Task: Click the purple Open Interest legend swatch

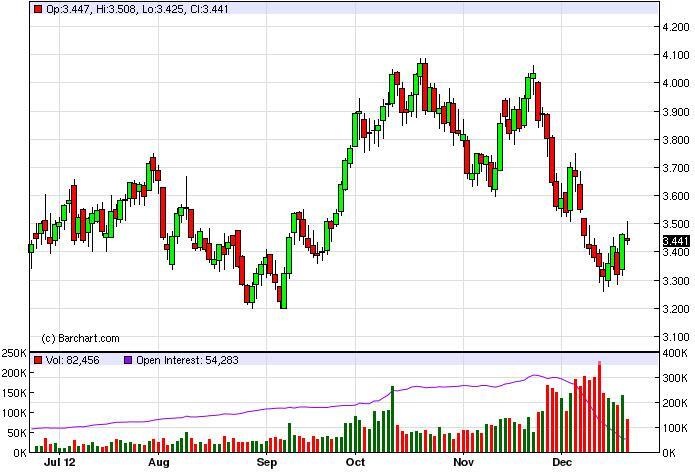Action: point(127,360)
